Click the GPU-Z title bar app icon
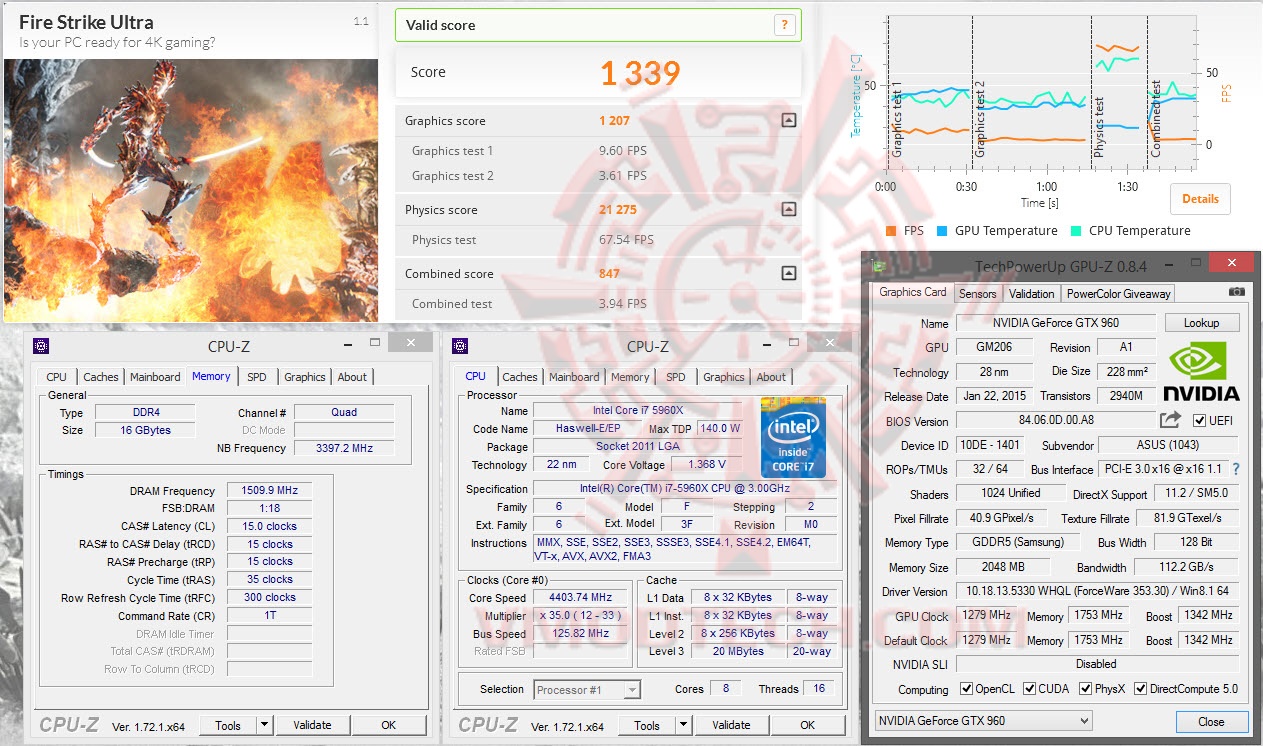1263x746 pixels. (879, 265)
